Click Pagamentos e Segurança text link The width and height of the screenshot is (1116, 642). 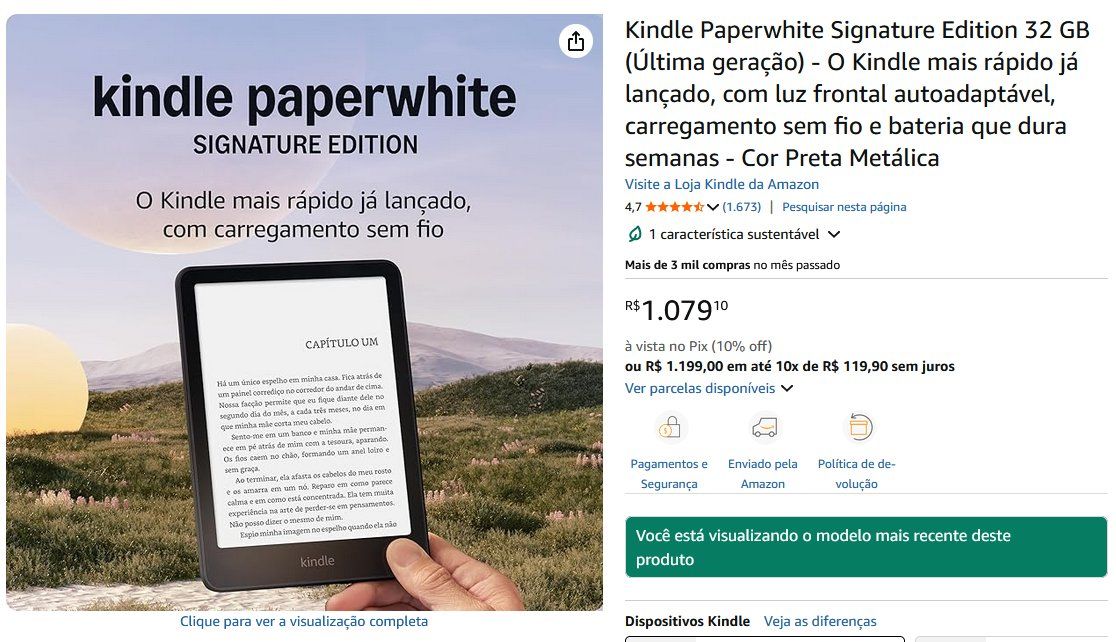[669, 473]
